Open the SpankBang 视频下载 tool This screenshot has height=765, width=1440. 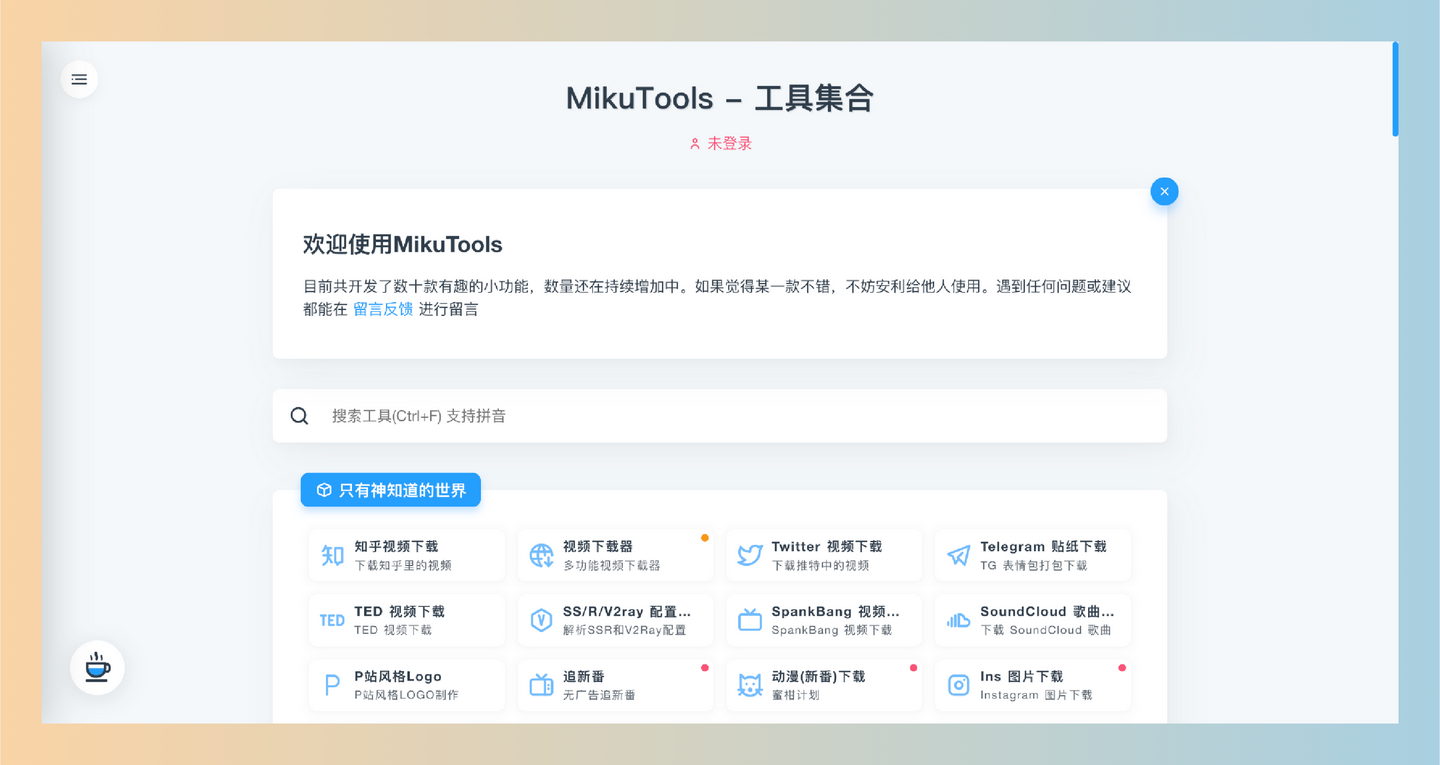pyautogui.click(x=824, y=620)
